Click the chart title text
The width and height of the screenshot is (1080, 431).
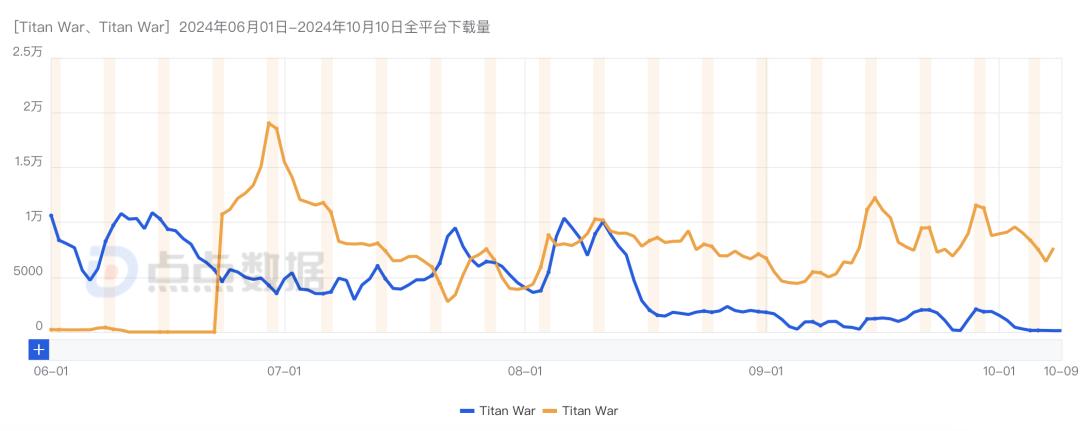[x=252, y=27]
